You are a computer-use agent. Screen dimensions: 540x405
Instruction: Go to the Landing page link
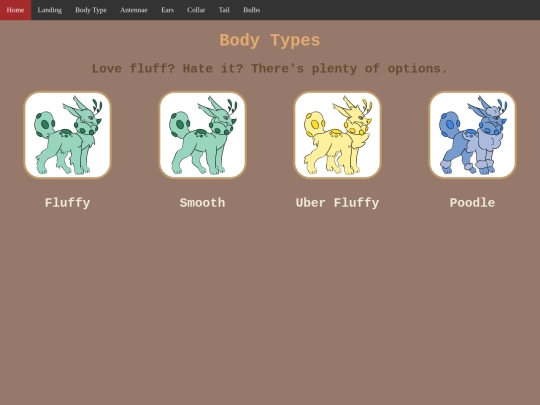[50, 10]
